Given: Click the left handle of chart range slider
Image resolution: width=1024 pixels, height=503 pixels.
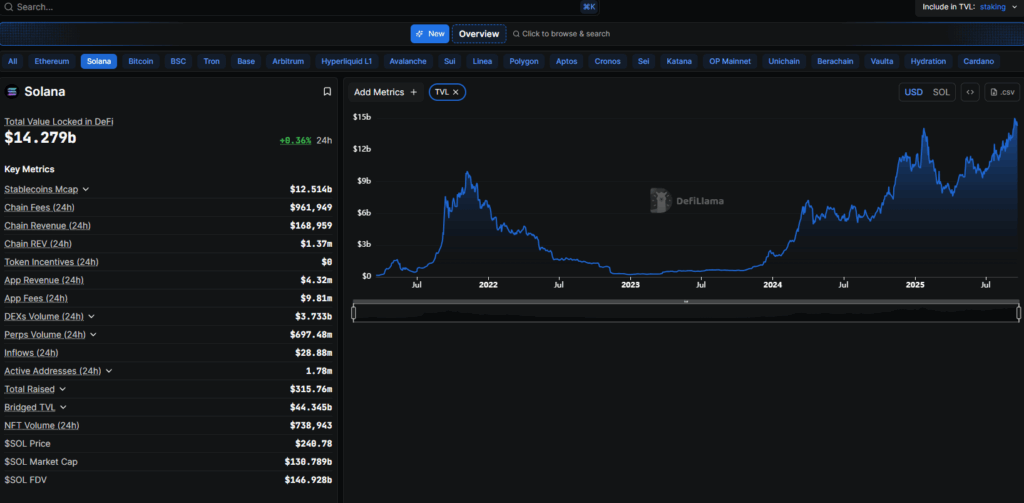Looking at the screenshot, I should click(353, 313).
